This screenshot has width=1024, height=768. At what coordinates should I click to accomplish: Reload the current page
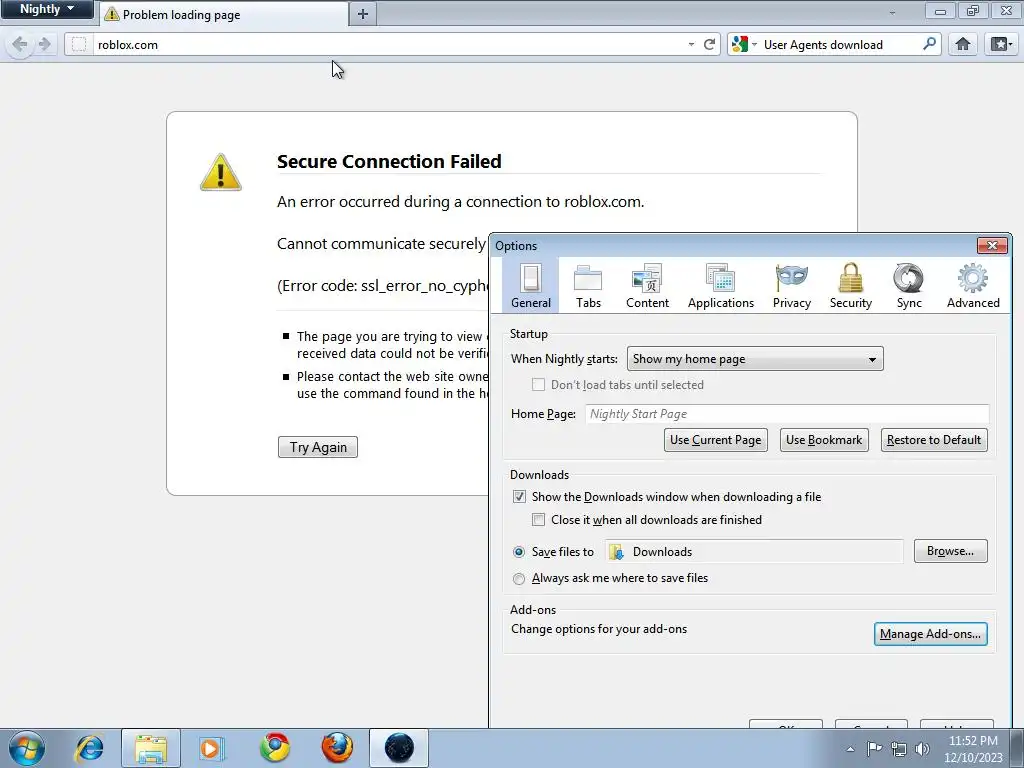point(709,44)
